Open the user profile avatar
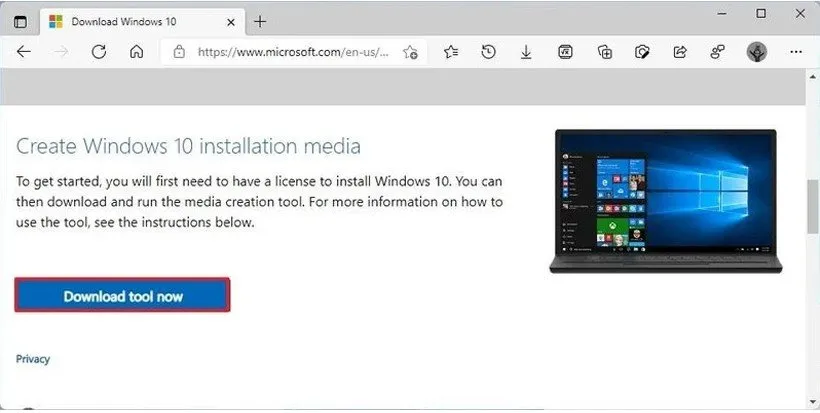This screenshot has width=820, height=413. point(757,52)
